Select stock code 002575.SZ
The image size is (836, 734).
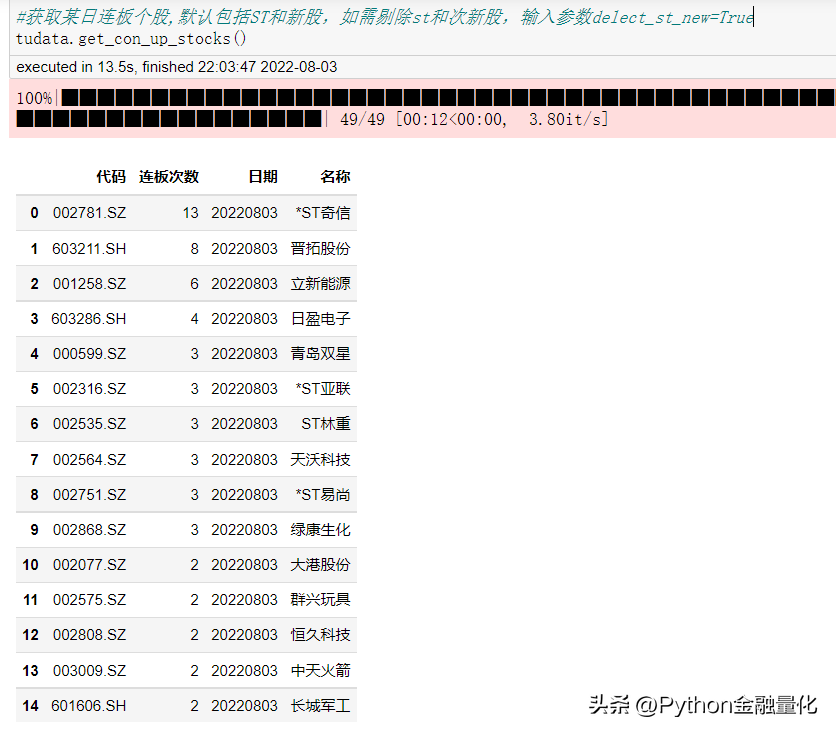point(90,600)
